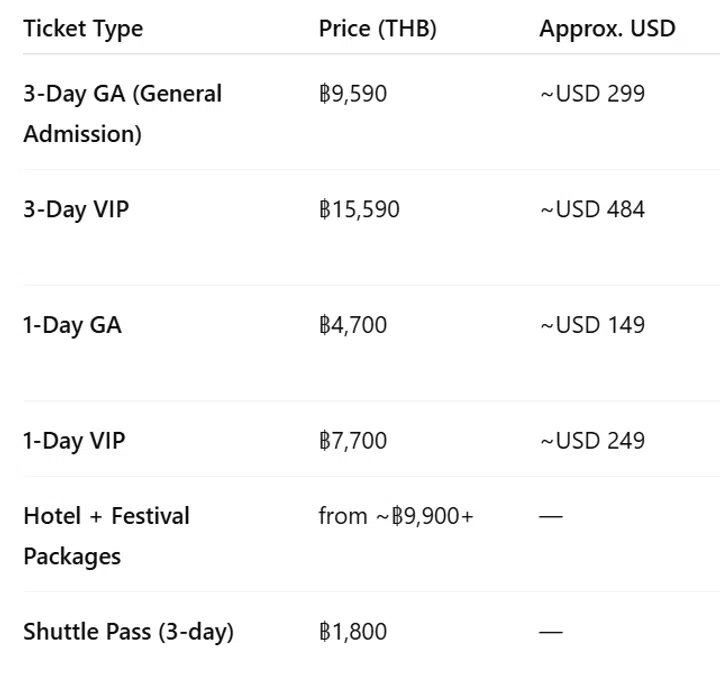Click the USD dash in Shuttle Pass row

(551, 632)
